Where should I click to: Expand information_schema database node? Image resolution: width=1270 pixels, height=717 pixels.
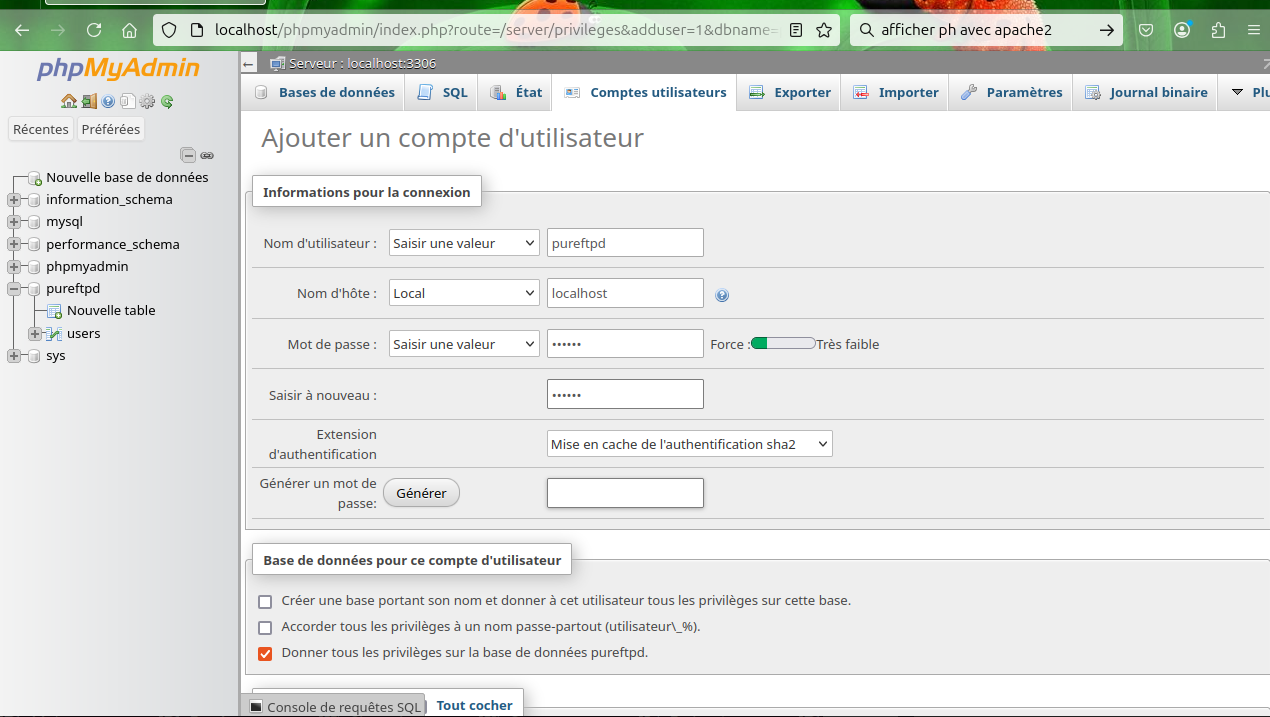14,200
